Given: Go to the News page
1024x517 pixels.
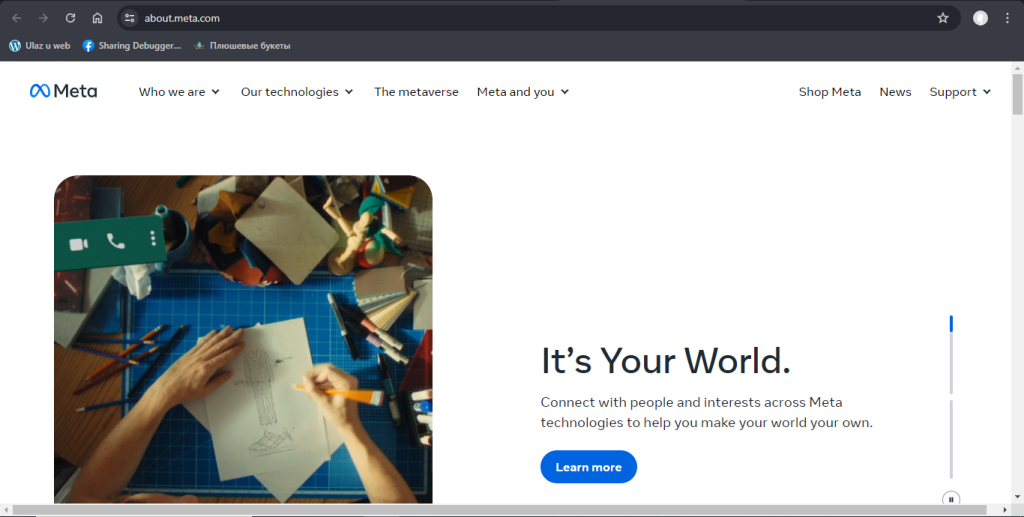Looking at the screenshot, I should [895, 92].
